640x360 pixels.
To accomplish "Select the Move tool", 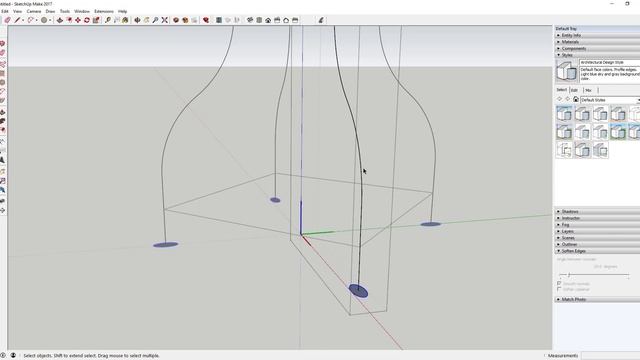I will 78,20.
